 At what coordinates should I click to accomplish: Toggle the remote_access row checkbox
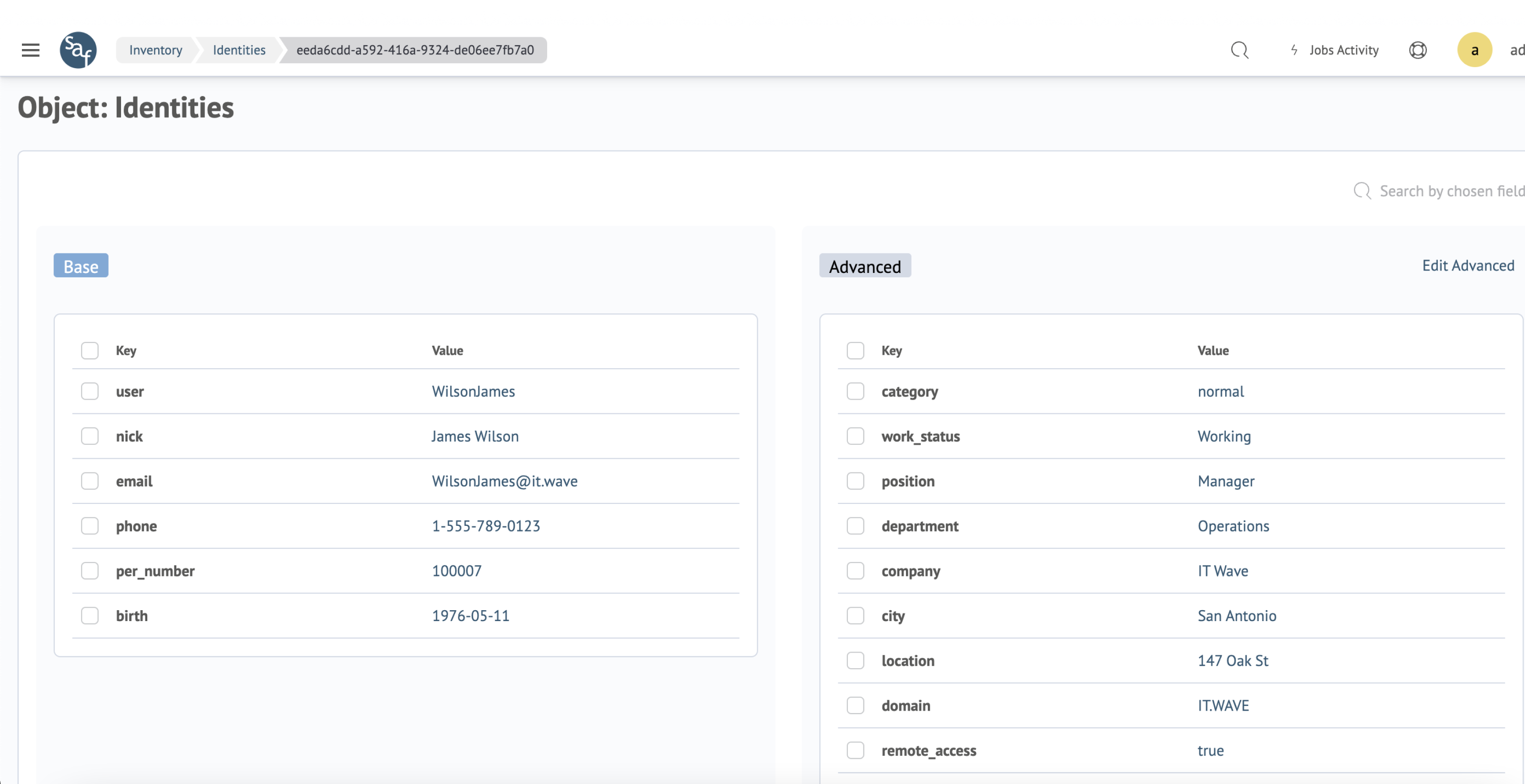coord(855,750)
